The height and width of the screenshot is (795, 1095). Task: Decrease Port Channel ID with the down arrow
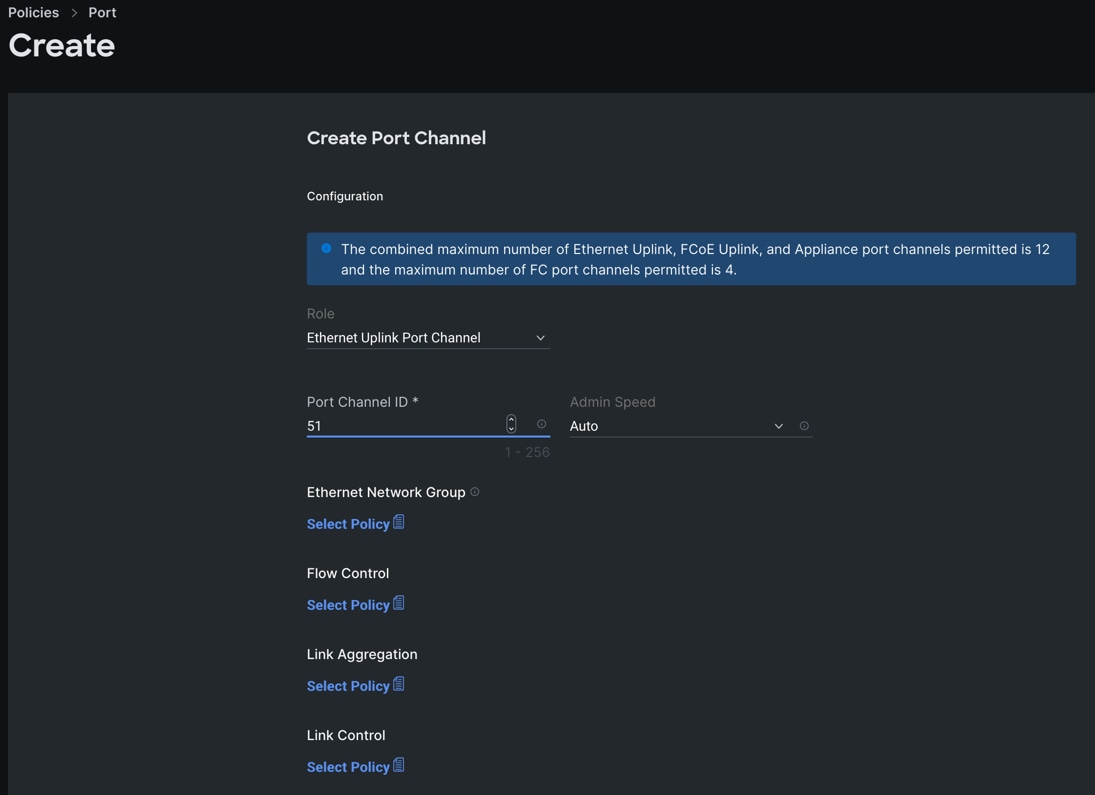point(511,430)
